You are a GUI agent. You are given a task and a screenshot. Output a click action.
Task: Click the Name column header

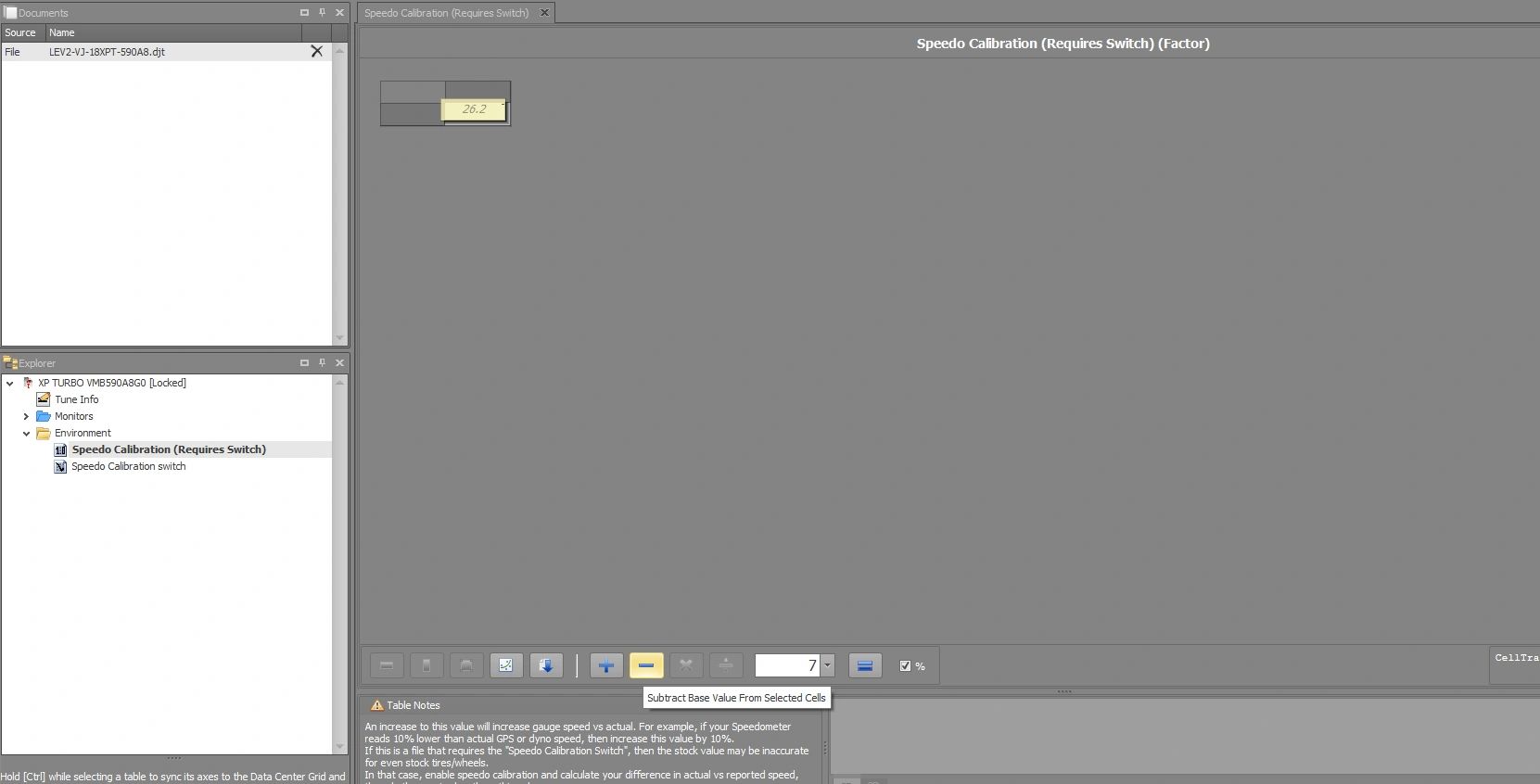(173, 32)
